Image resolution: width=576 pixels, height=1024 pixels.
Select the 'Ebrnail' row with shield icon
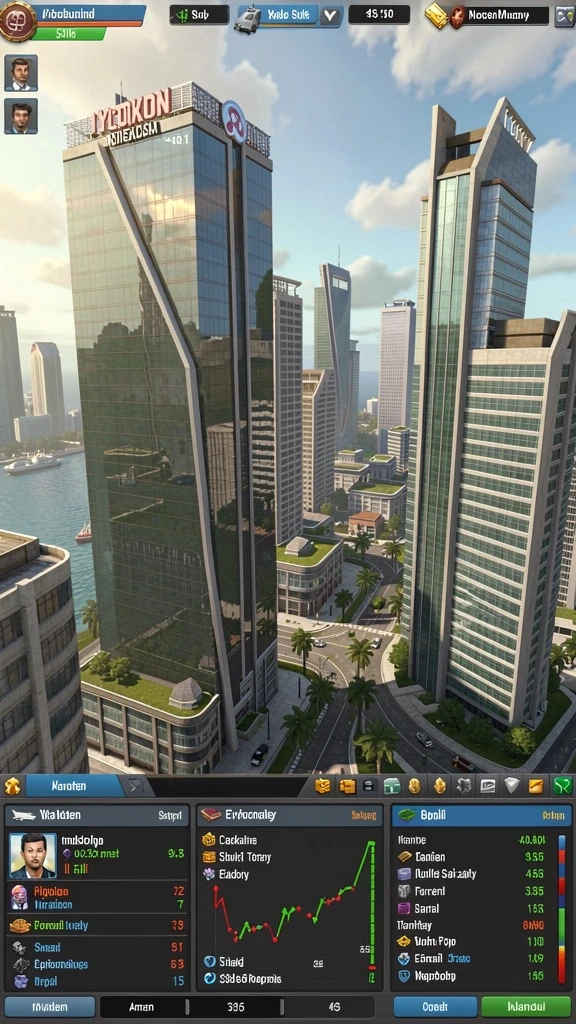click(472, 959)
